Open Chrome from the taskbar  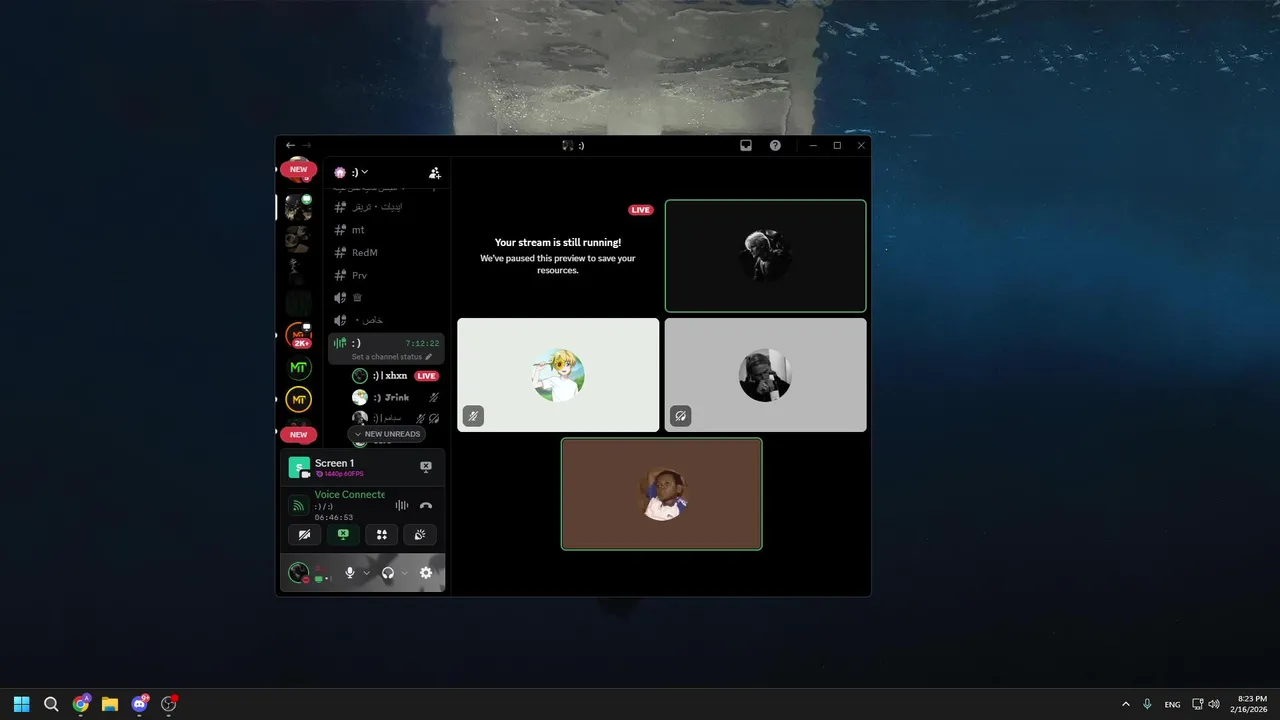(x=81, y=704)
